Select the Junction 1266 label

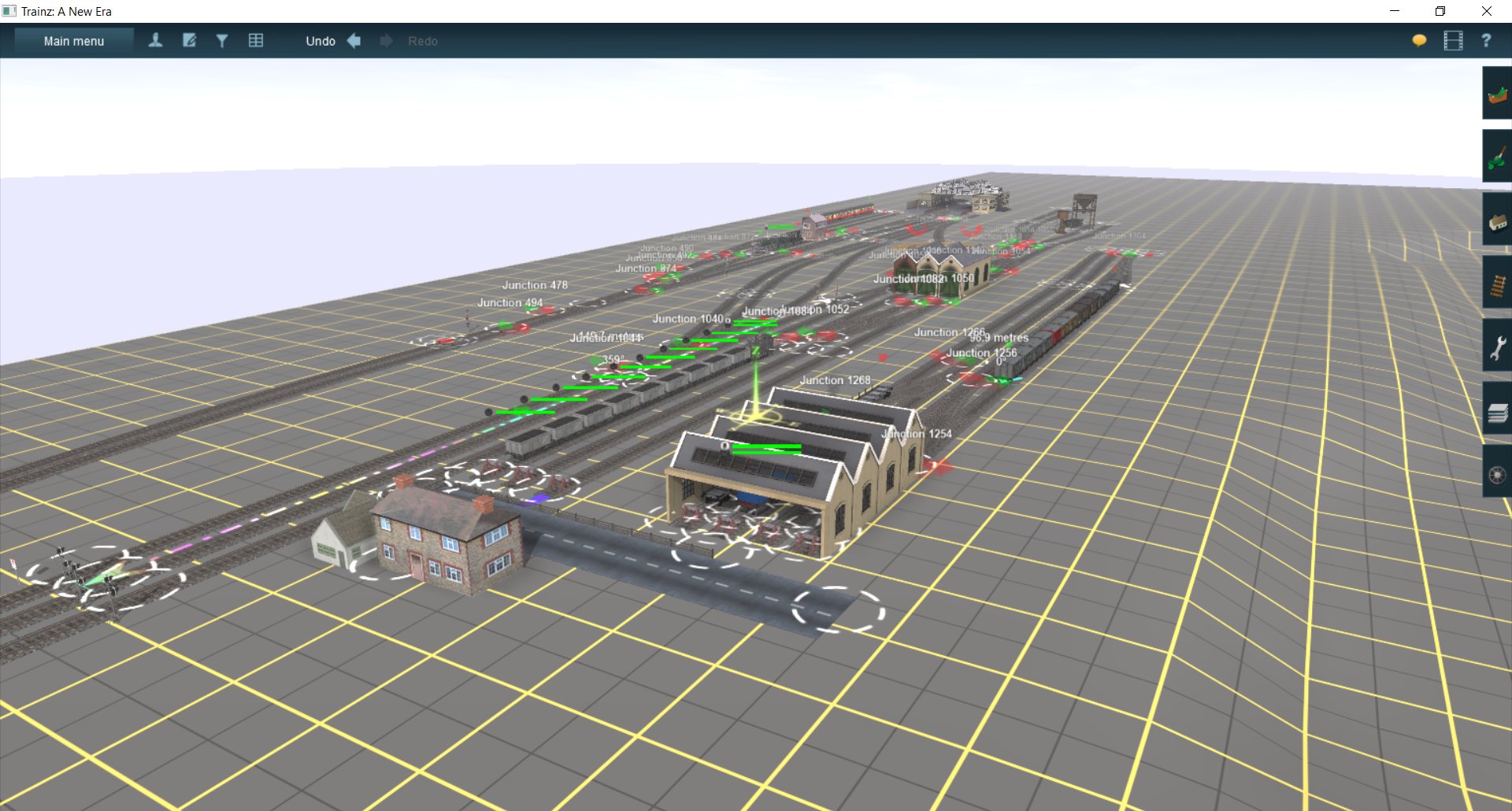949,332
